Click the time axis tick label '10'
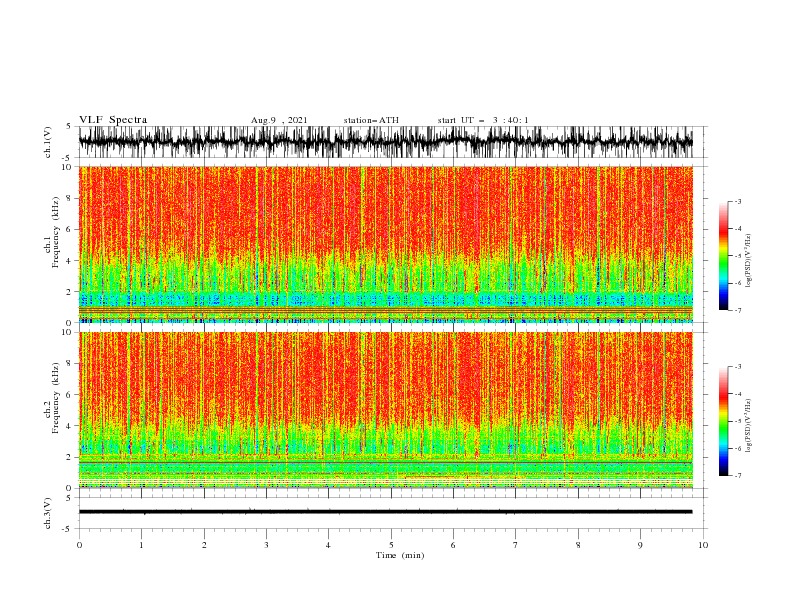Screen dimensions: 792x612 click(703, 545)
